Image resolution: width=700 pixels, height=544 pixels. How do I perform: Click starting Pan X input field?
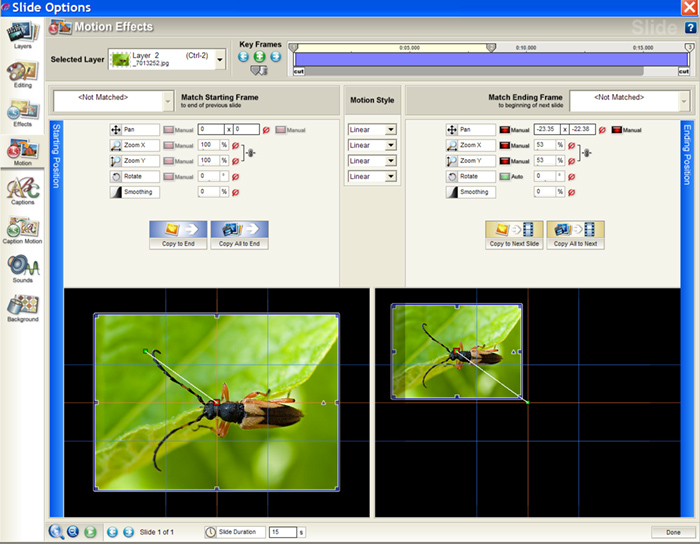pos(211,129)
